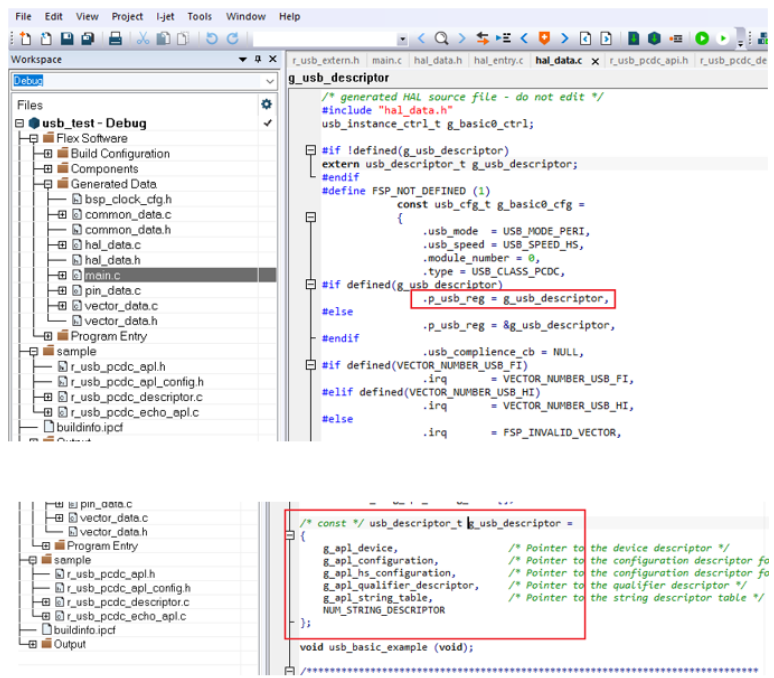This screenshot has width=774, height=678.
Task: Open the Help menu
Action: coord(289,16)
